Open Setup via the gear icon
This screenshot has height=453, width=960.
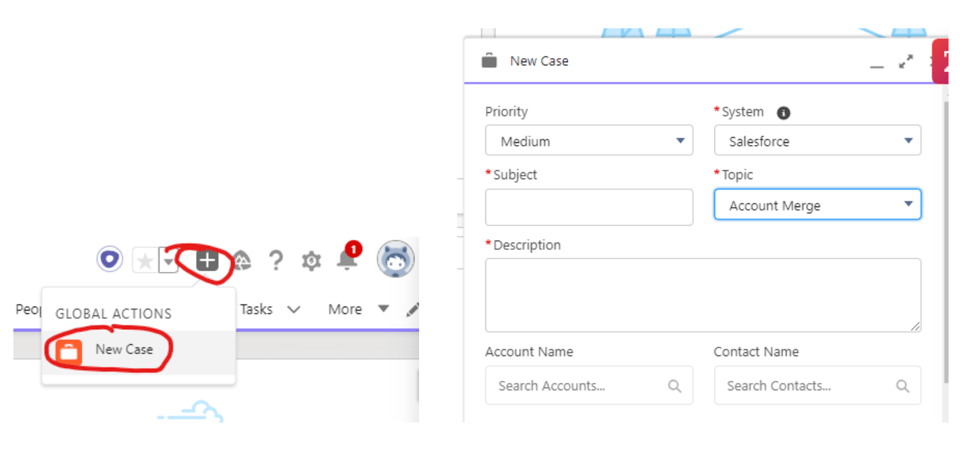tap(312, 261)
